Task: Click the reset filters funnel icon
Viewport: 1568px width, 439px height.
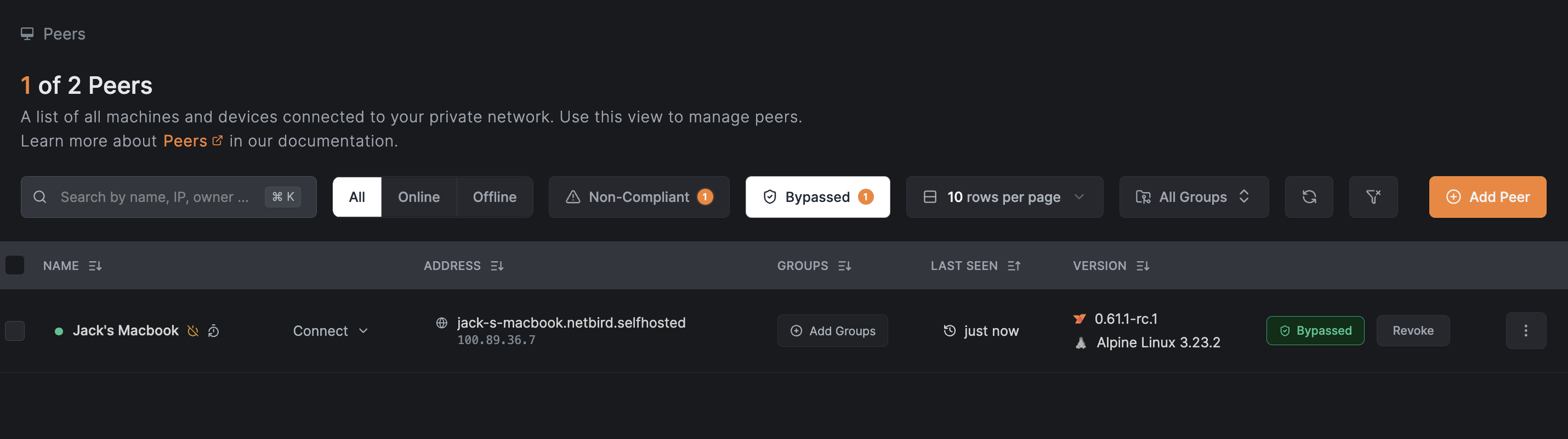Action: [x=1373, y=196]
